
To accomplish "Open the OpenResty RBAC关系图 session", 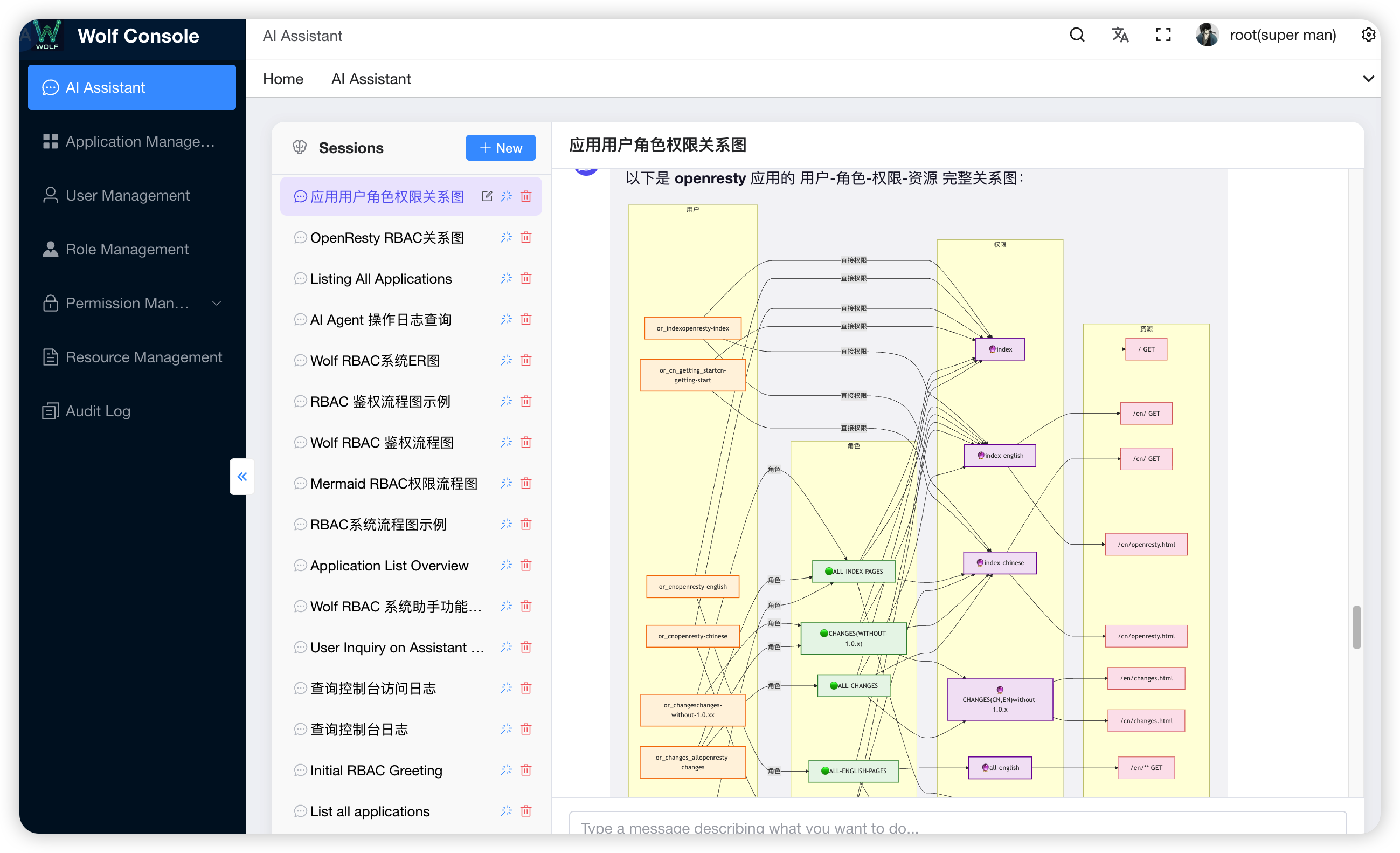I will click(411, 238).
